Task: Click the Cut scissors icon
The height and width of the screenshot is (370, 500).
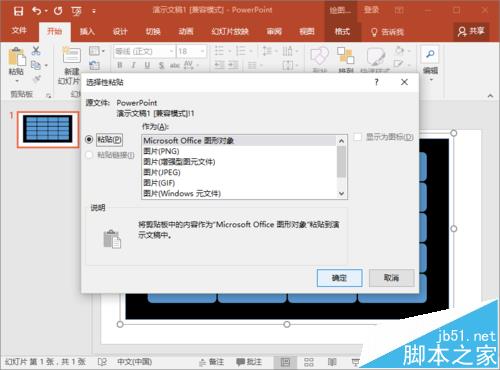Action: click(36, 51)
